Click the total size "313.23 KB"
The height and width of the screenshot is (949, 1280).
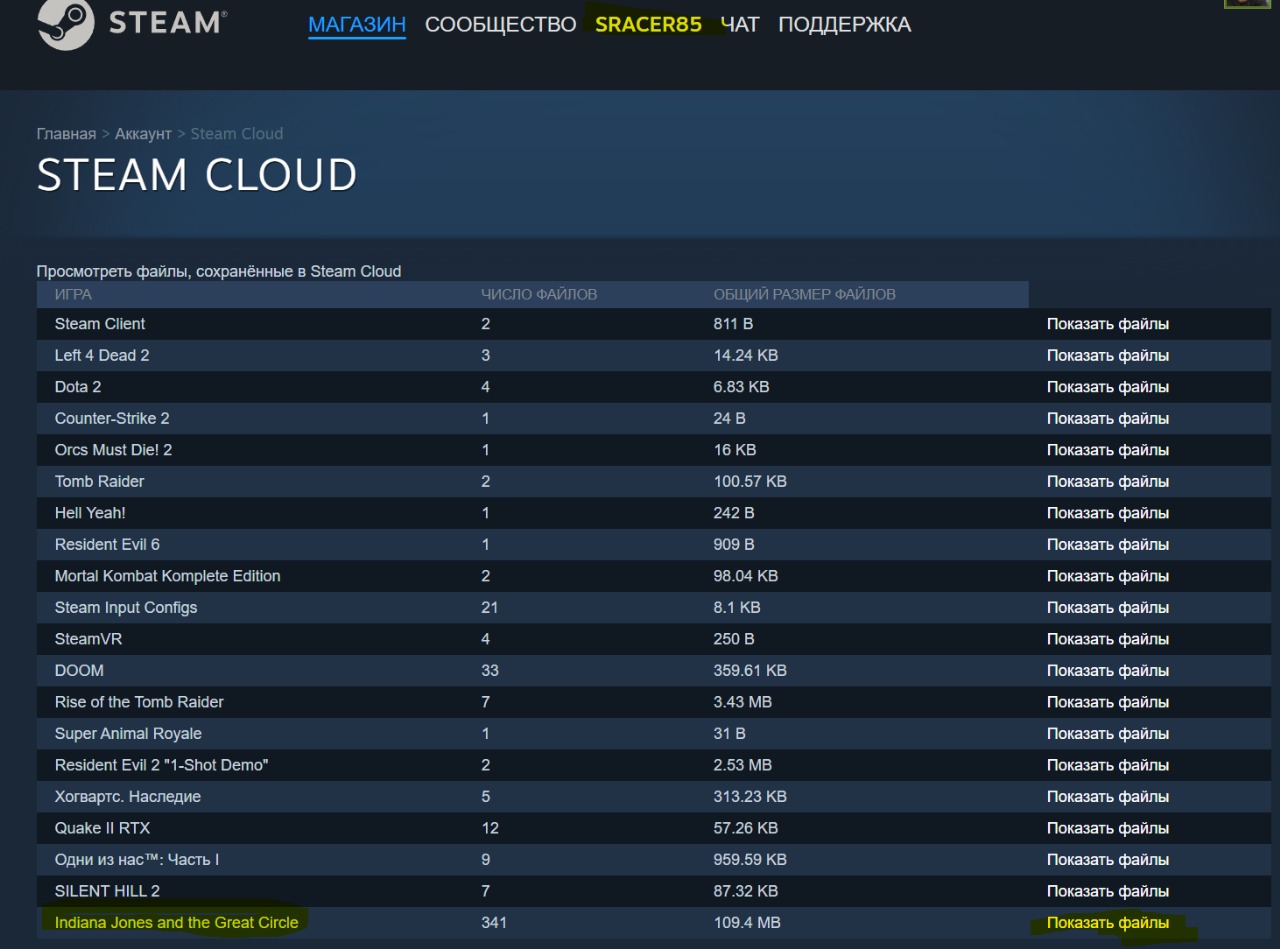click(x=750, y=796)
